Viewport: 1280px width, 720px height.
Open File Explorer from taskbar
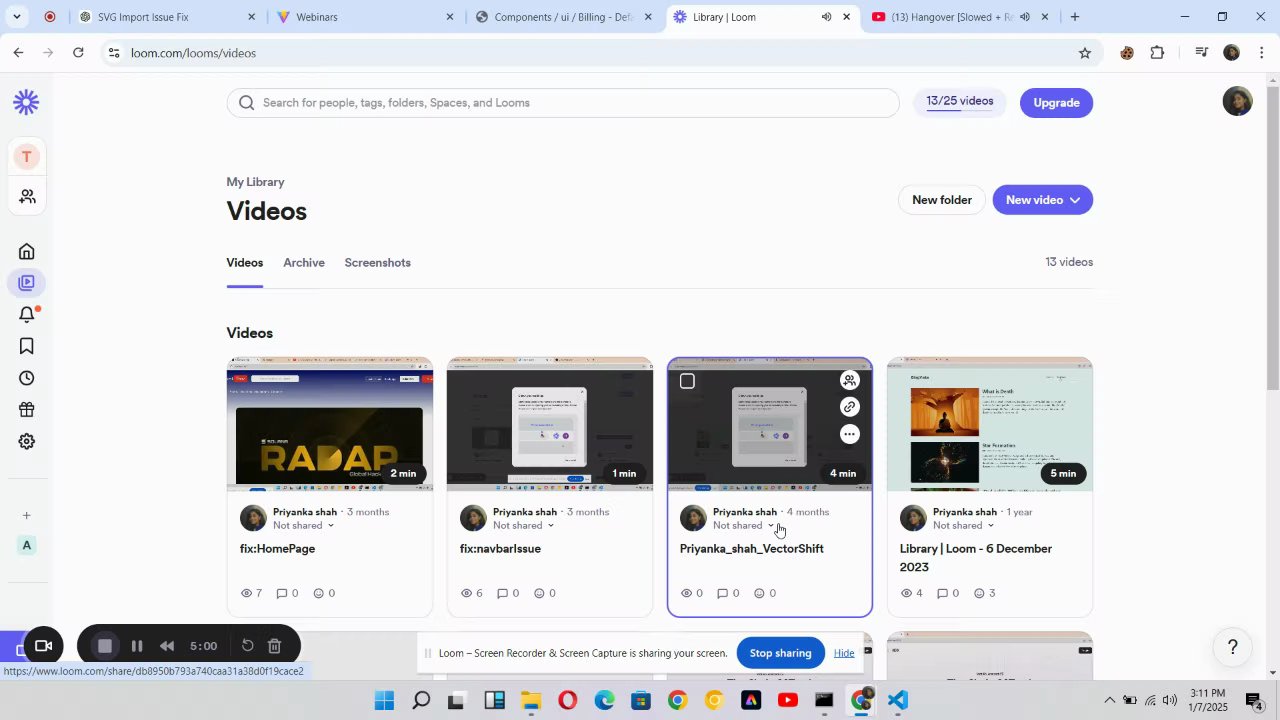(531, 700)
